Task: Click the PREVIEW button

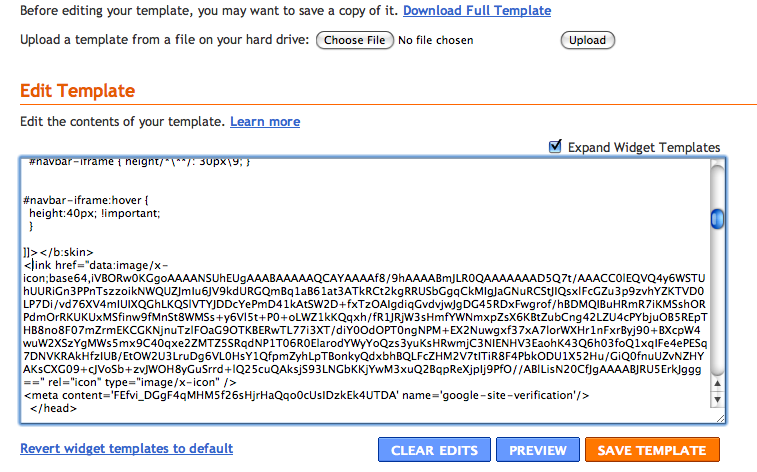Action: click(537, 450)
